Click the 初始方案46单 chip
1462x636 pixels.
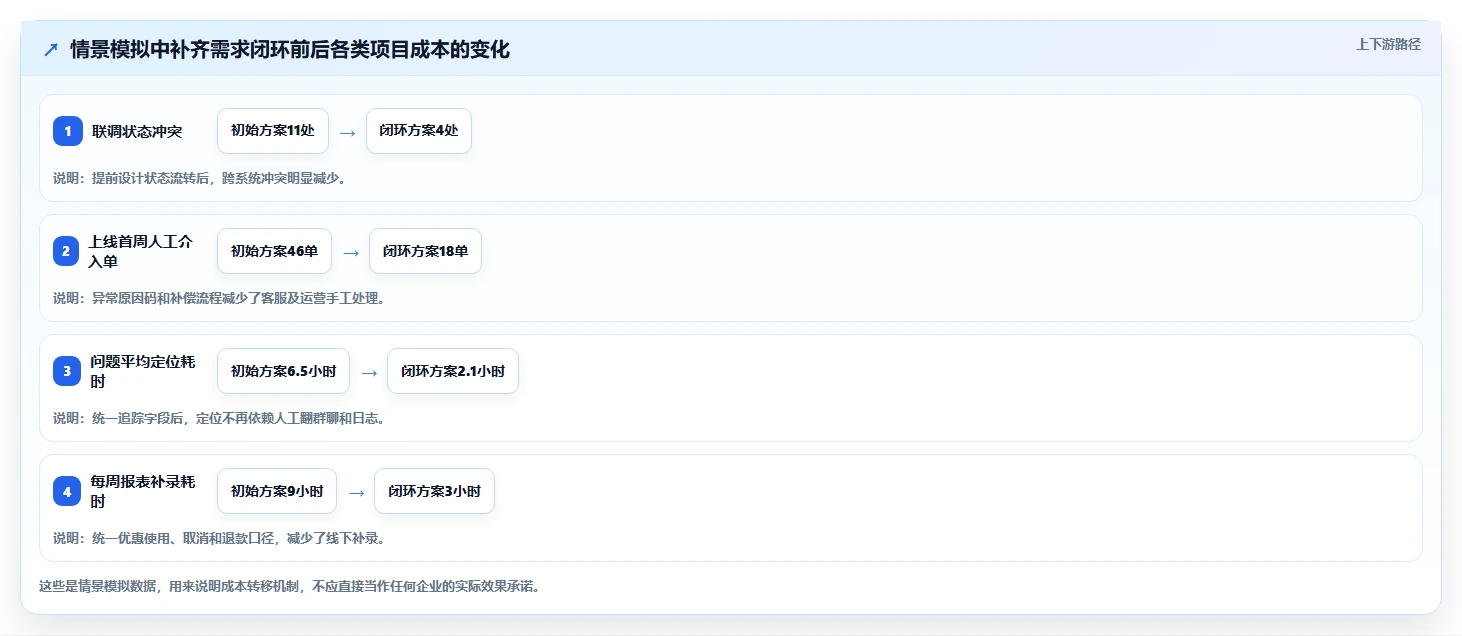(x=274, y=251)
